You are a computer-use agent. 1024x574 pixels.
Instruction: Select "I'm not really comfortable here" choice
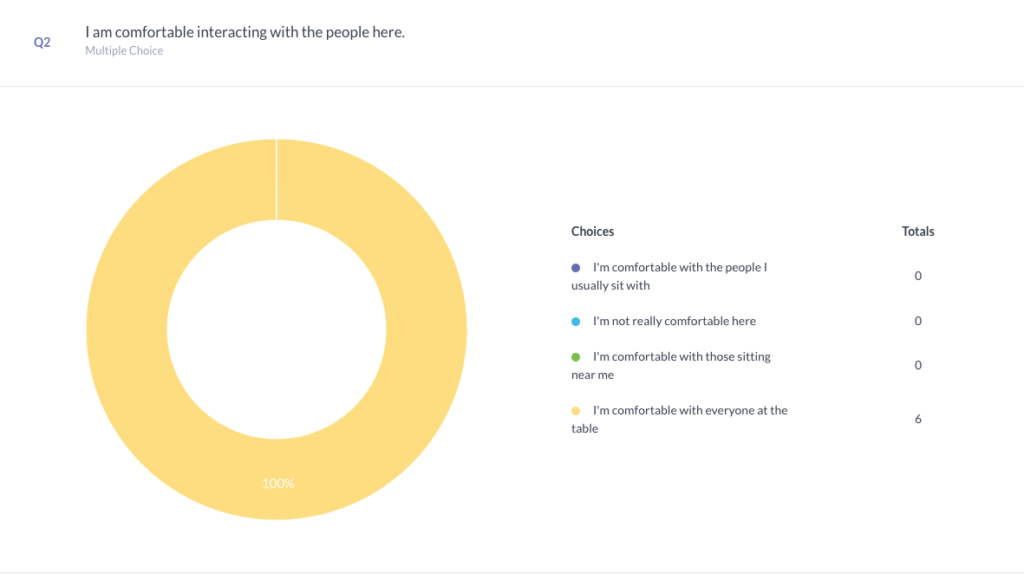[x=674, y=321]
